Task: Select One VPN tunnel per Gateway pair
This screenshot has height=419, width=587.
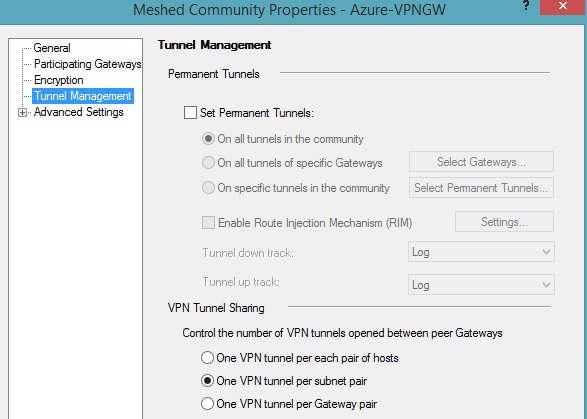Action: click(x=207, y=404)
